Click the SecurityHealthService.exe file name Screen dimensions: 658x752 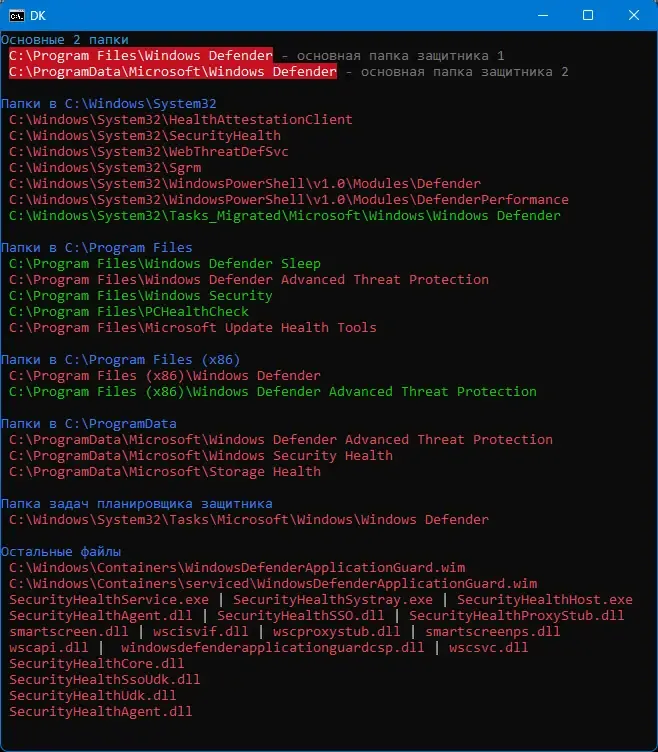(109, 600)
